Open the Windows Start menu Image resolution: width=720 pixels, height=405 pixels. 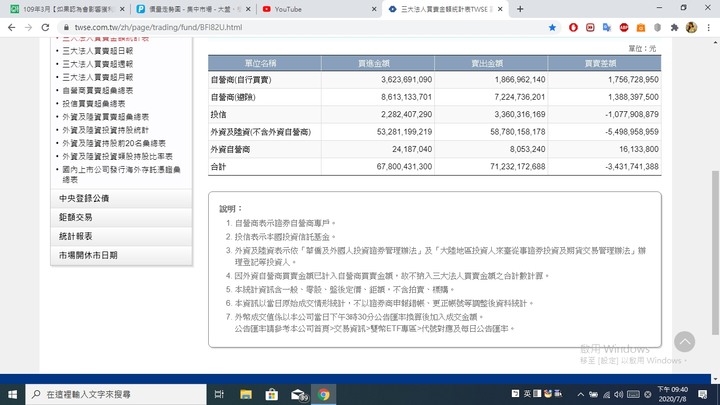click(x=12, y=394)
